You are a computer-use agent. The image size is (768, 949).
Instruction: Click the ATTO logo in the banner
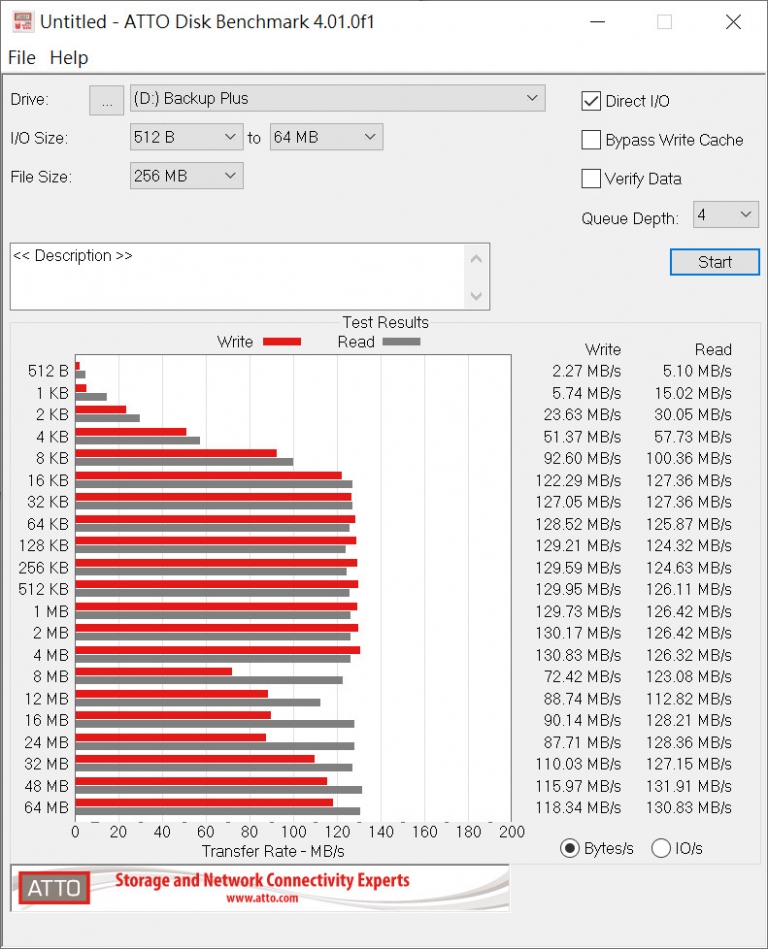coord(54,888)
